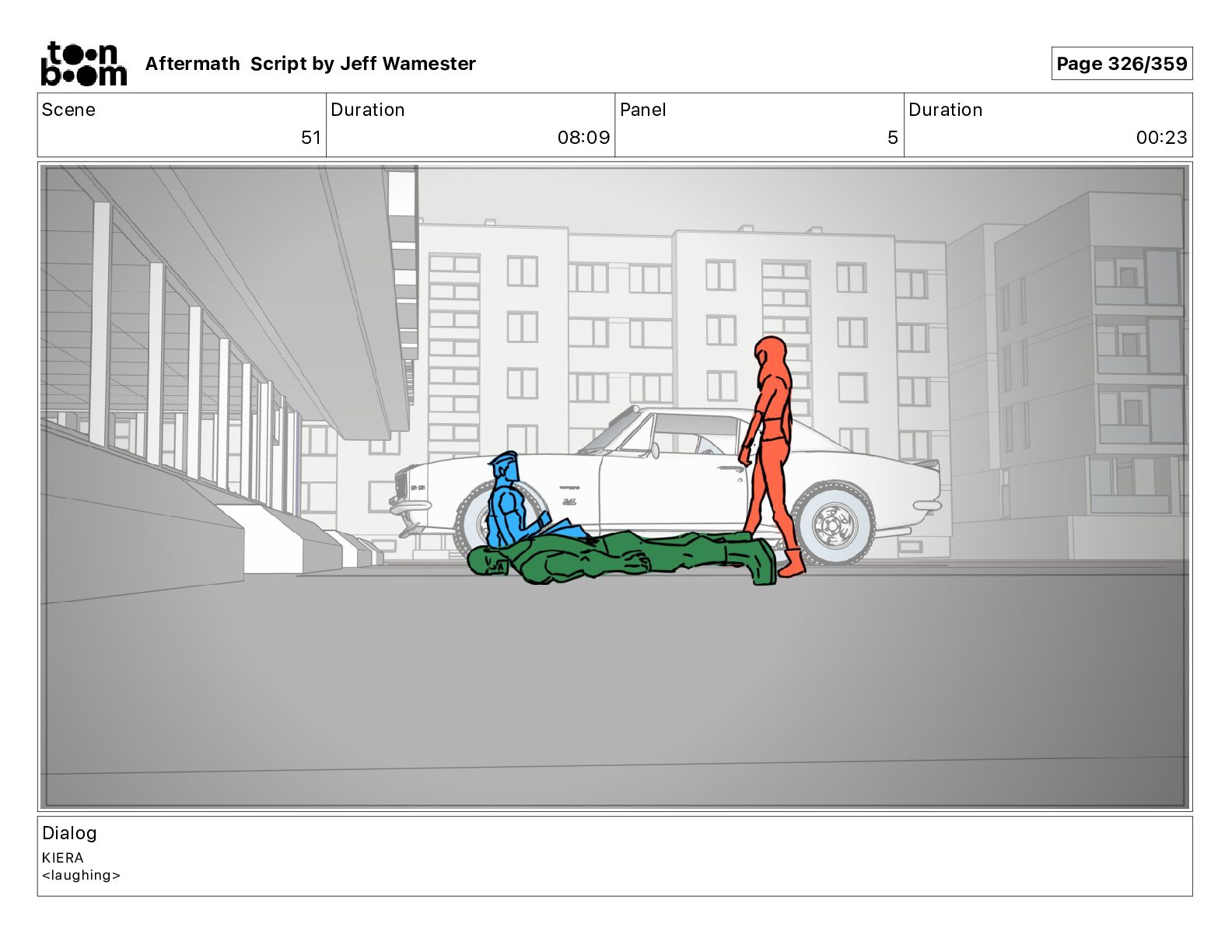The width and height of the screenshot is (1232, 952).
Task: Click the 'Dialog' section label
Action: [x=69, y=833]
